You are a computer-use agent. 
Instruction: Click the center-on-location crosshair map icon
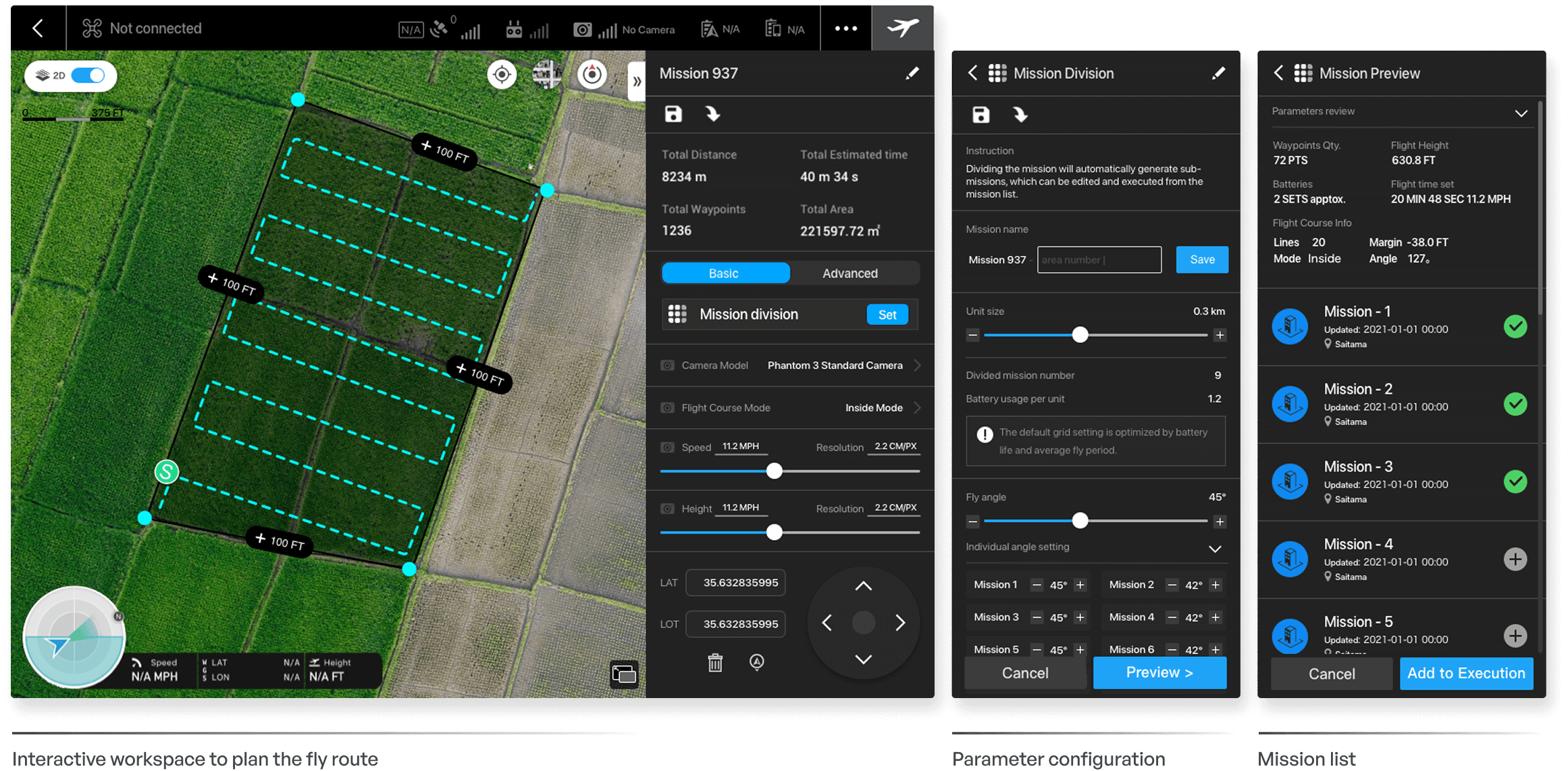click(x=502, y=74)
